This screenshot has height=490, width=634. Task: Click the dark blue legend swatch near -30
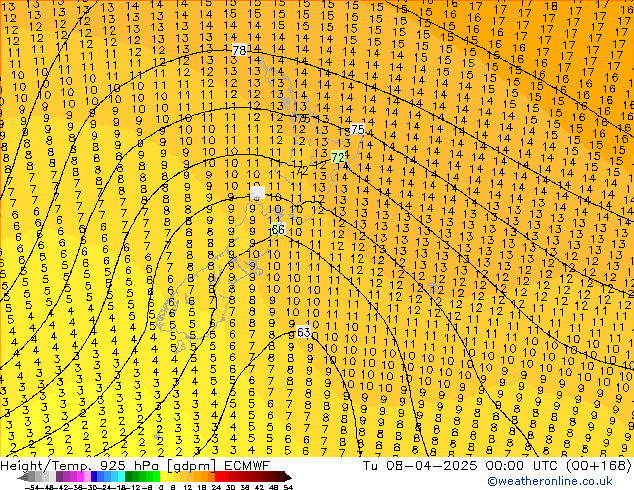[94, 476]
